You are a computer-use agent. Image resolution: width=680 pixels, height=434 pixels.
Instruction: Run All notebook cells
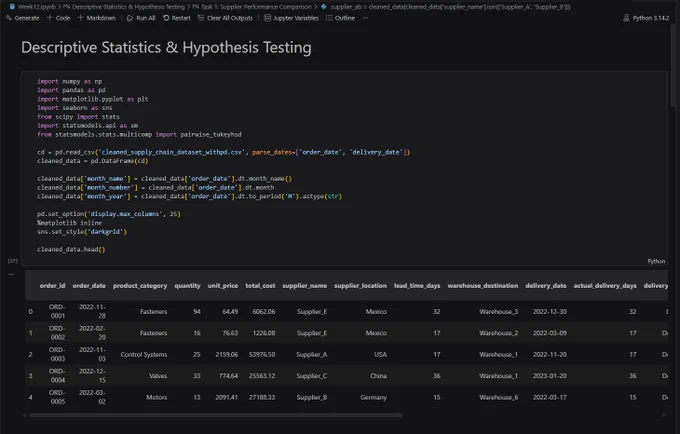coord(141,18)
